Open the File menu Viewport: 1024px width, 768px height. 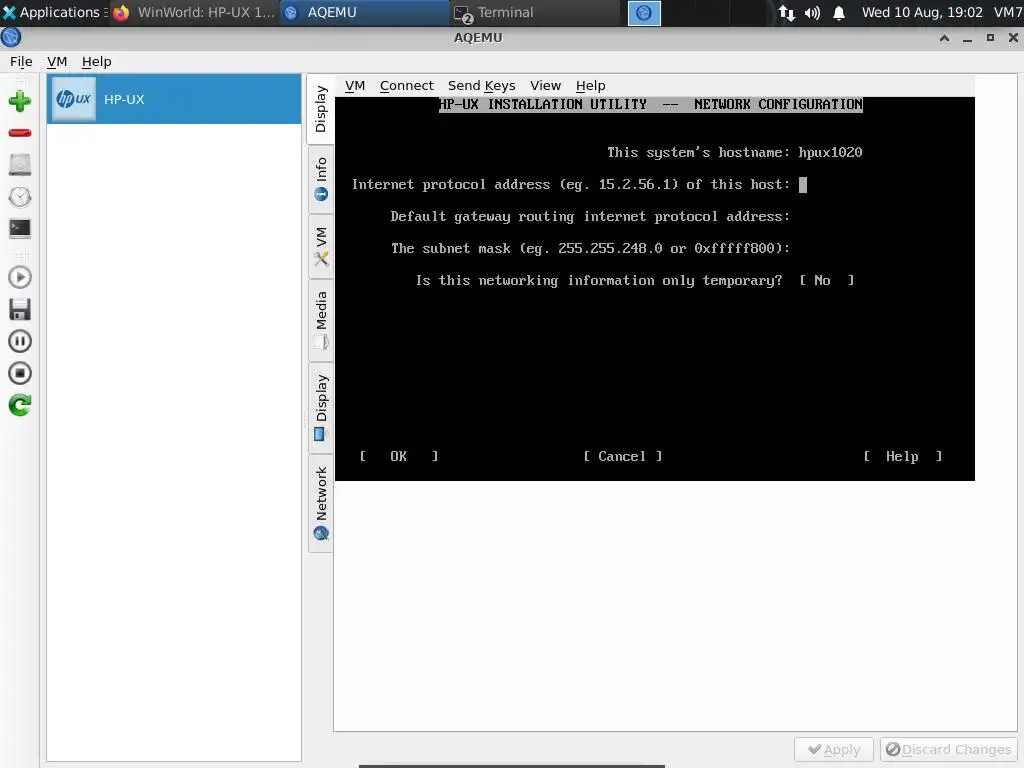coord(21,61)
